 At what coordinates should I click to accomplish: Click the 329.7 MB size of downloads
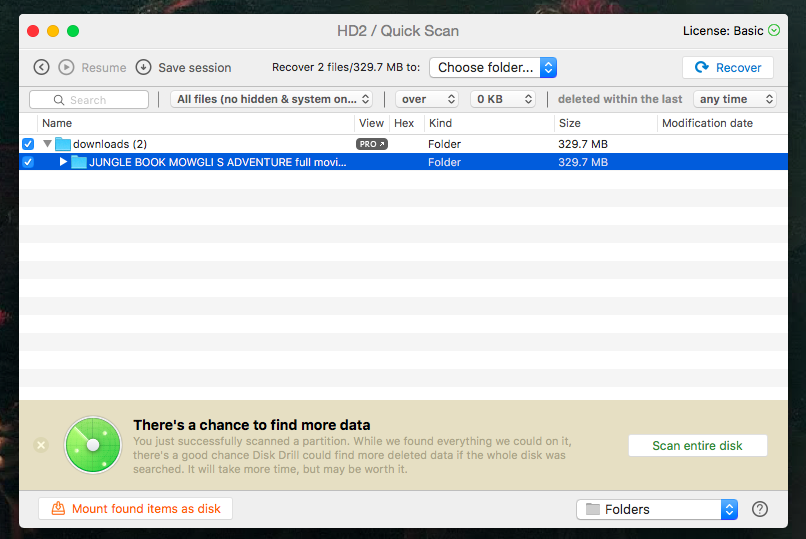tap(583, 144)
